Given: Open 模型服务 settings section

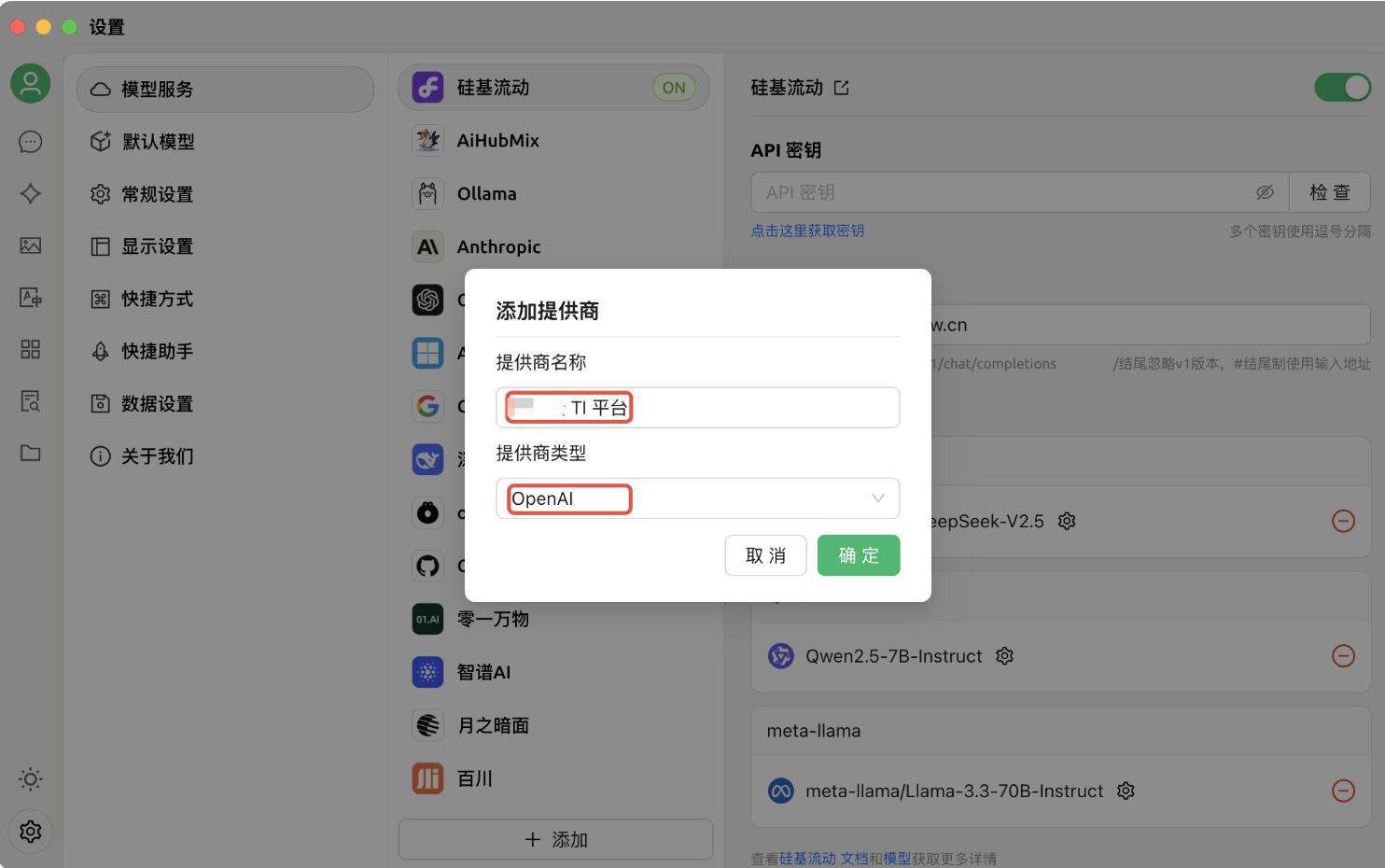Looking at the screenshot, I should point(225,90).
